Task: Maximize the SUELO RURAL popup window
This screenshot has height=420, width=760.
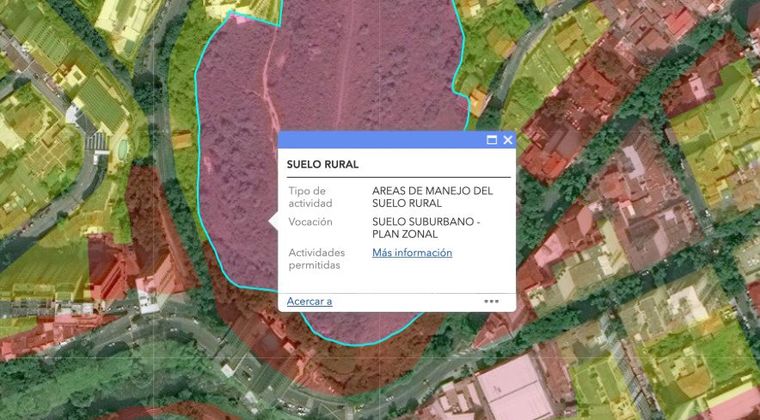Action: point(492,140)
